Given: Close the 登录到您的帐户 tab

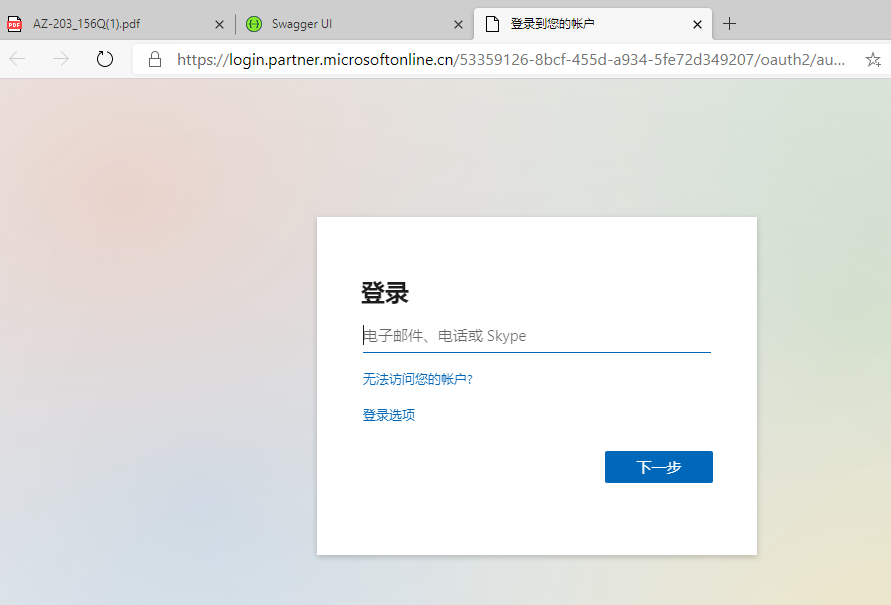Looking at the screenshot, I should pyautogui.click(x=697, y=24).
